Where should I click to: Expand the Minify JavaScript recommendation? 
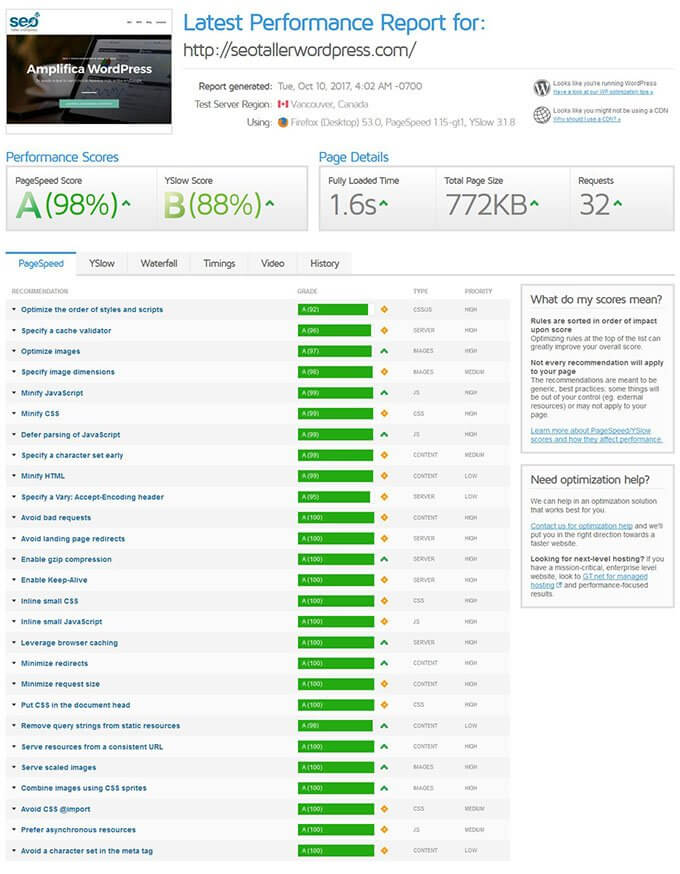[x=14, y=393]
